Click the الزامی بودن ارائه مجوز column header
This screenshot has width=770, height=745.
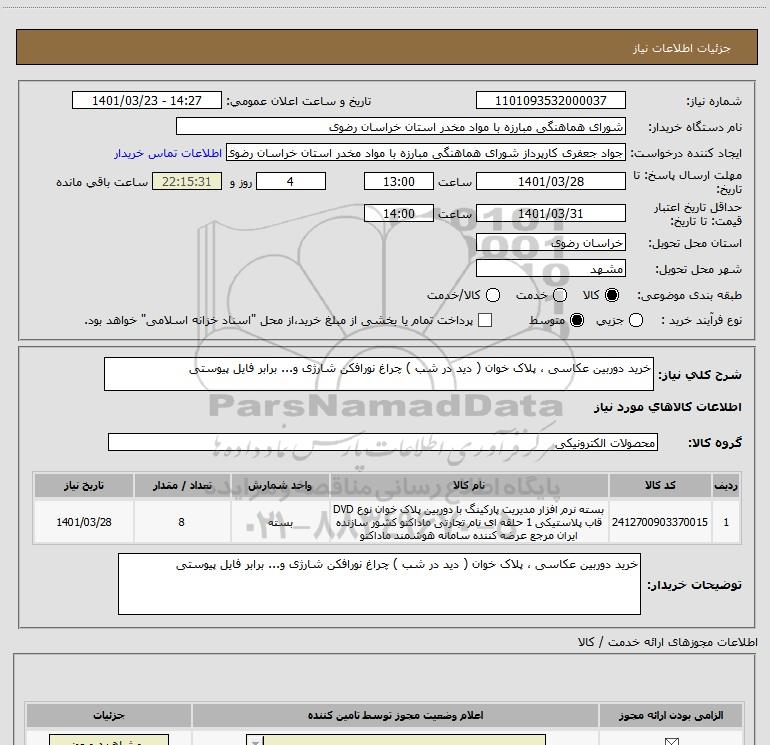671,715
